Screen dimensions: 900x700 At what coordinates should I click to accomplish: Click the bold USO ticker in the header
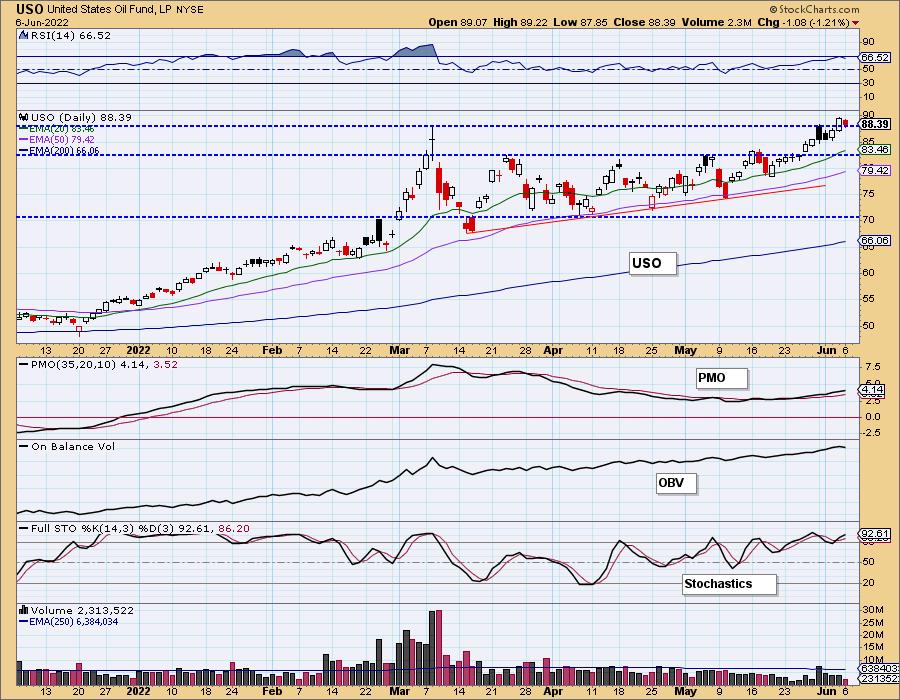pos(29,9)
